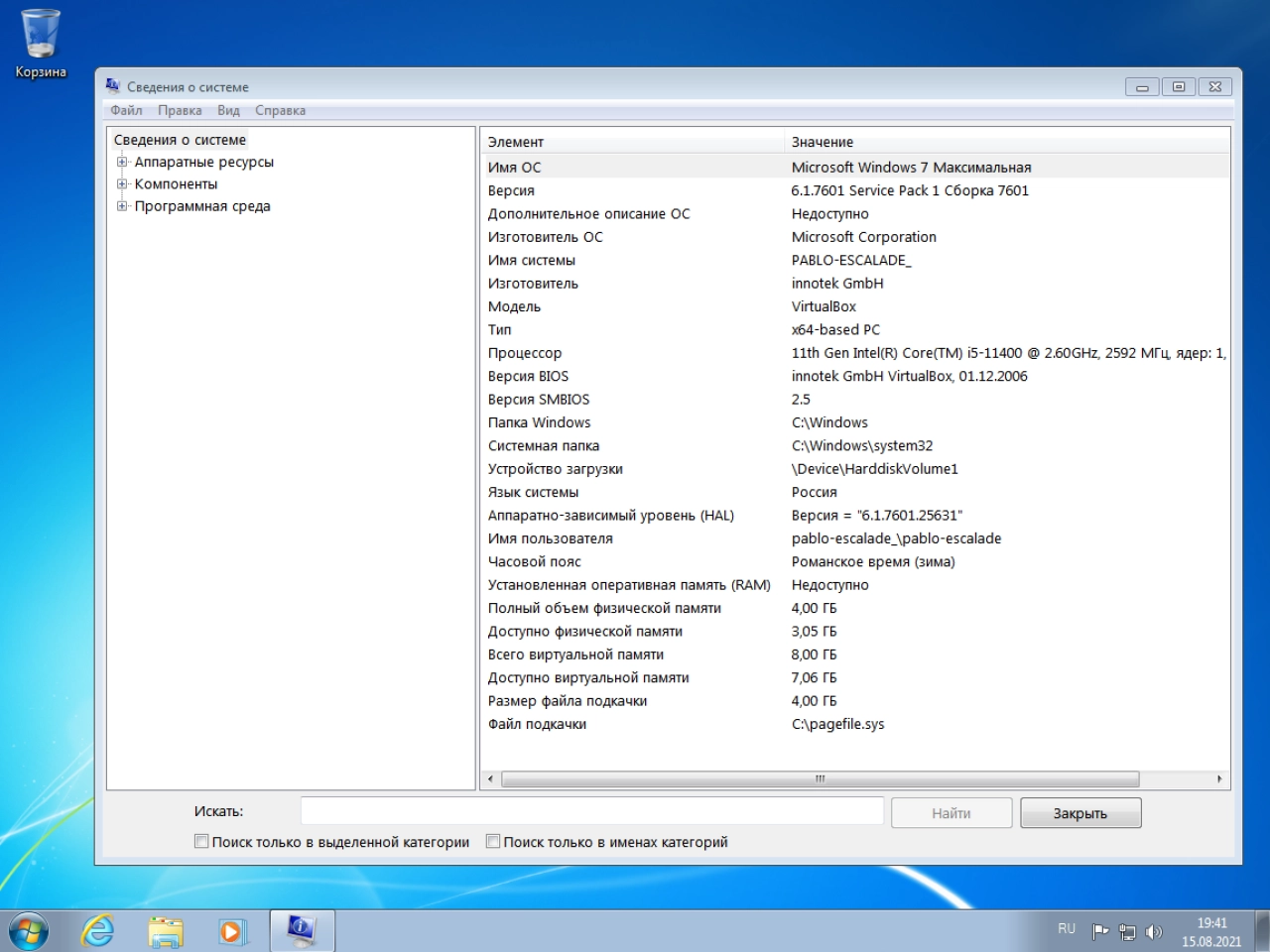Click the Значение column header

(x=1006, y=142)
